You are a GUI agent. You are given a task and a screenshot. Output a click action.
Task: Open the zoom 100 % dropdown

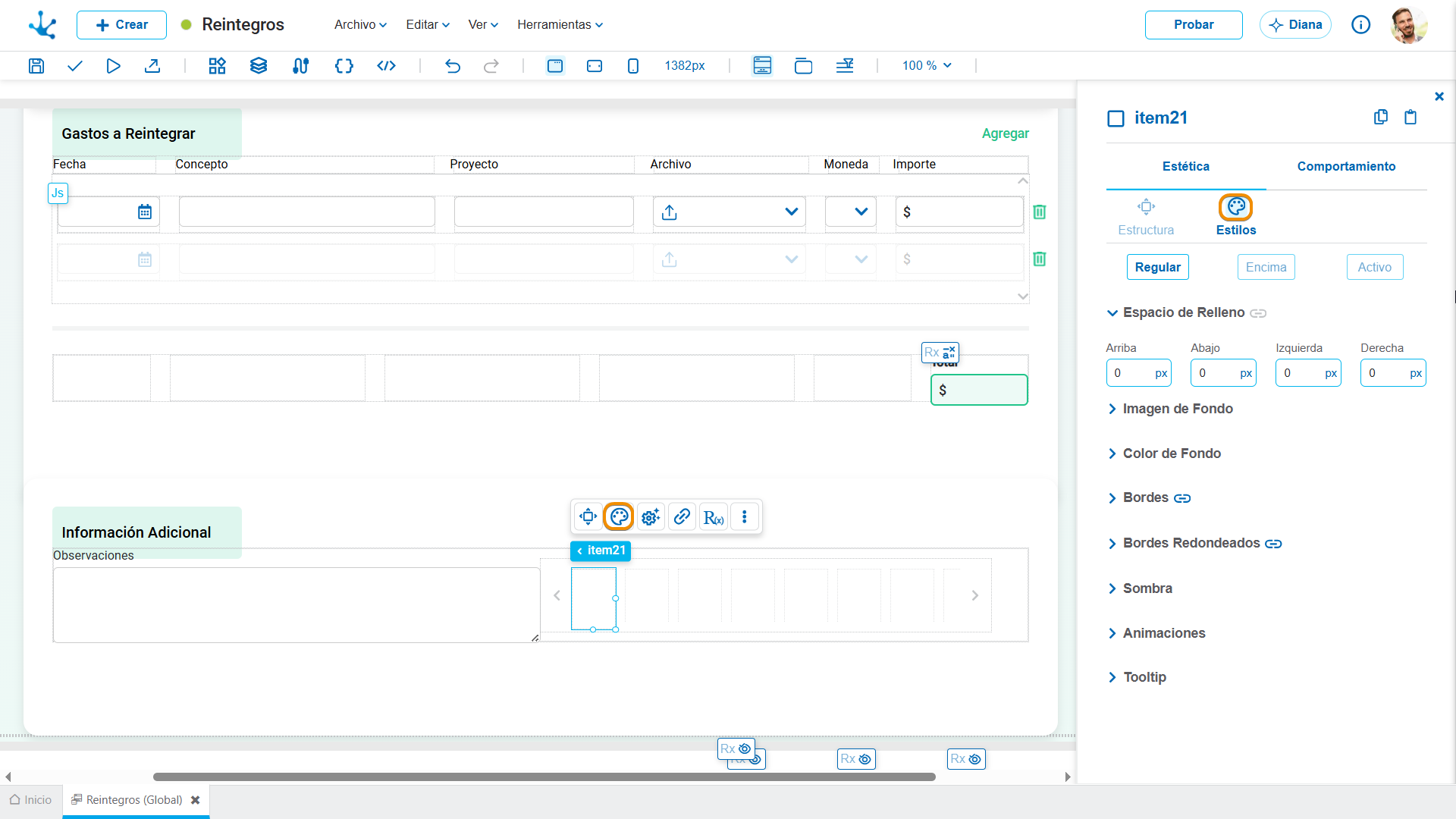(x=927, y=66)
